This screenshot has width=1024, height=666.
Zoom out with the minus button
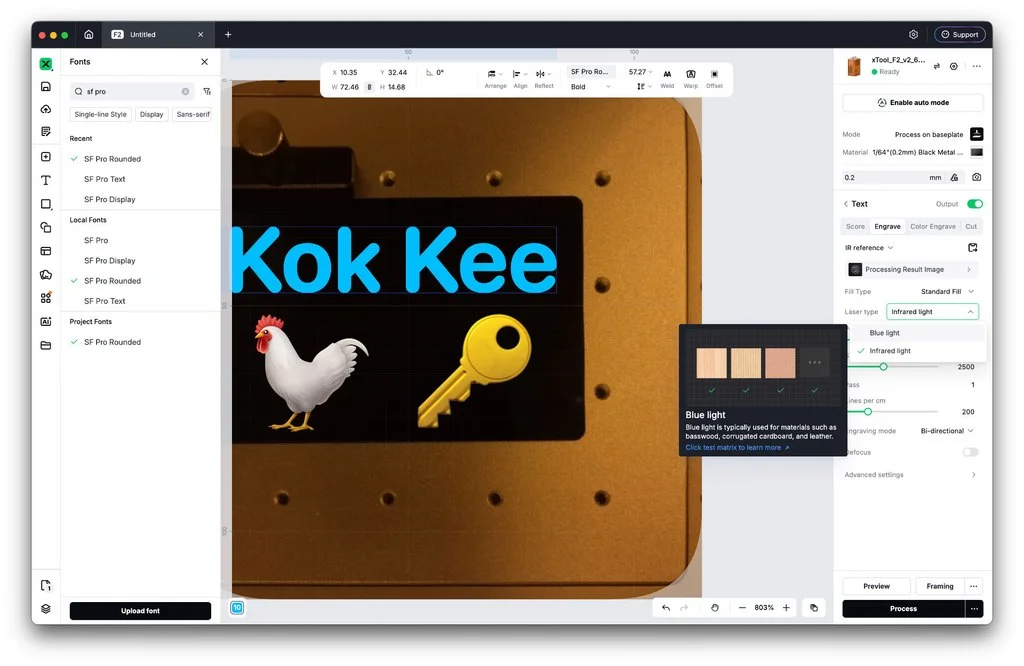[x=742, y=608]
